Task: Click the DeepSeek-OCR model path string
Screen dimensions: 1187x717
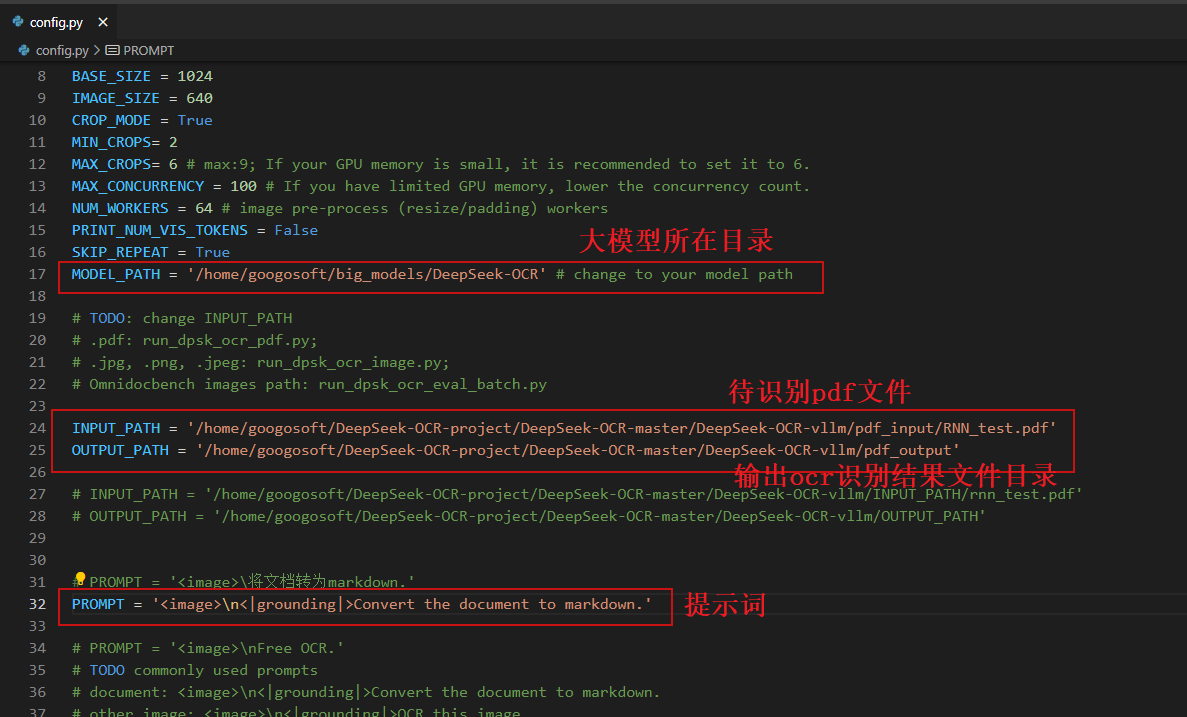Action: pyautogui.click(x=366, y=274)
